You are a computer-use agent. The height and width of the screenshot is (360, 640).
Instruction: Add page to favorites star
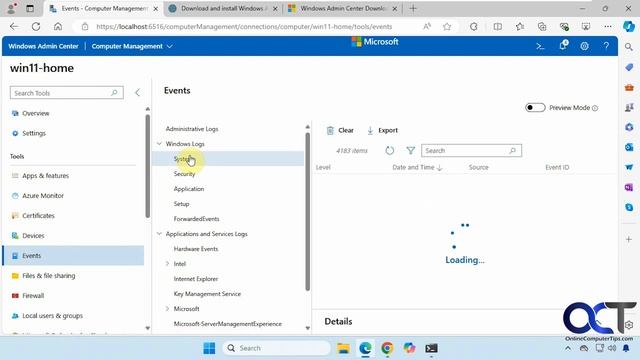pyautogui.click(x=447, y=27)
